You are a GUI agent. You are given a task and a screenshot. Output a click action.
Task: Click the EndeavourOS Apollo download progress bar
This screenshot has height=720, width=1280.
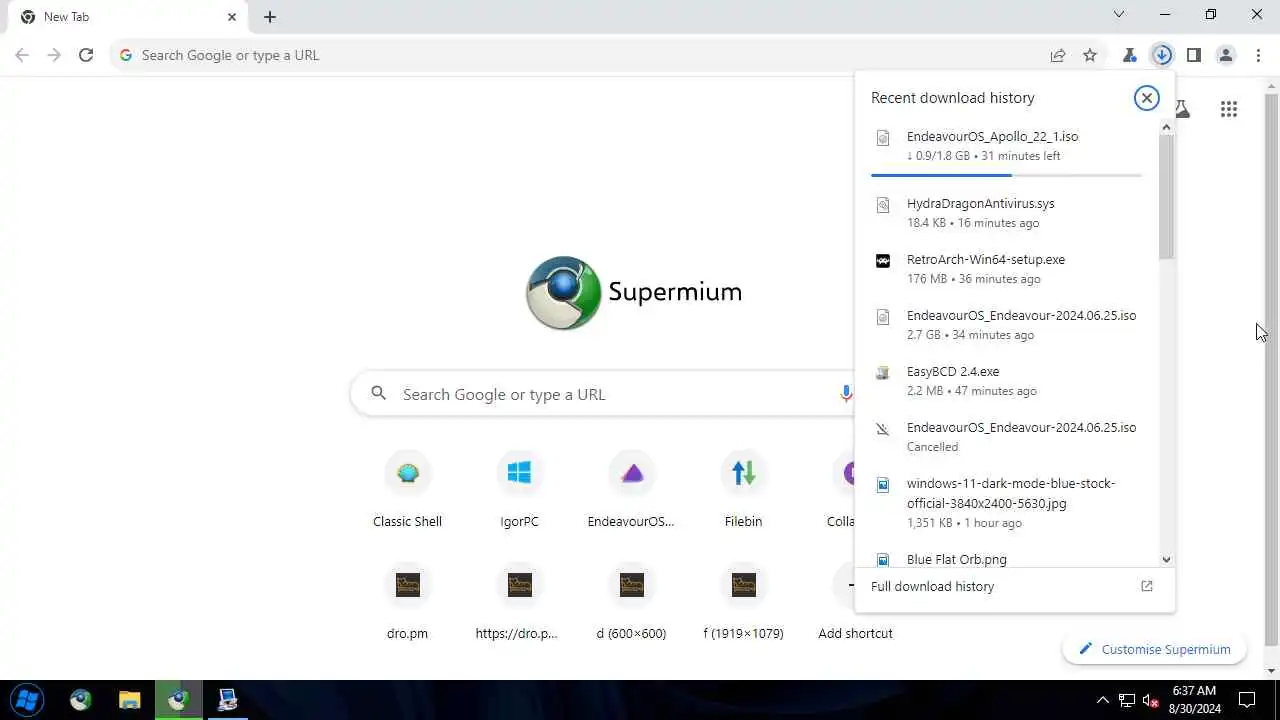coord(1006,175)
